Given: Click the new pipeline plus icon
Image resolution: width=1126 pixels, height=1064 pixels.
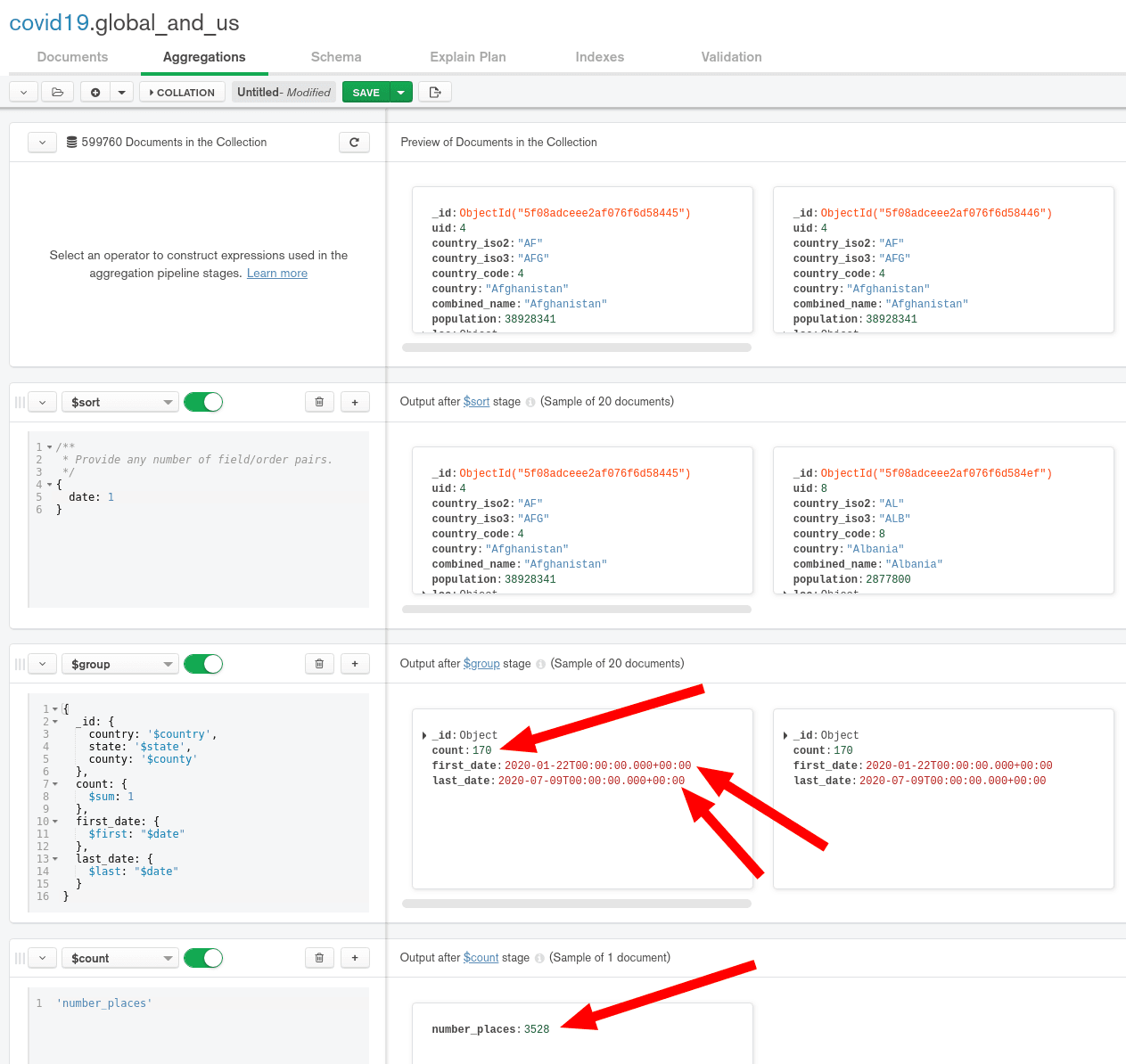Looking at the screenshot, I should 95,92.
